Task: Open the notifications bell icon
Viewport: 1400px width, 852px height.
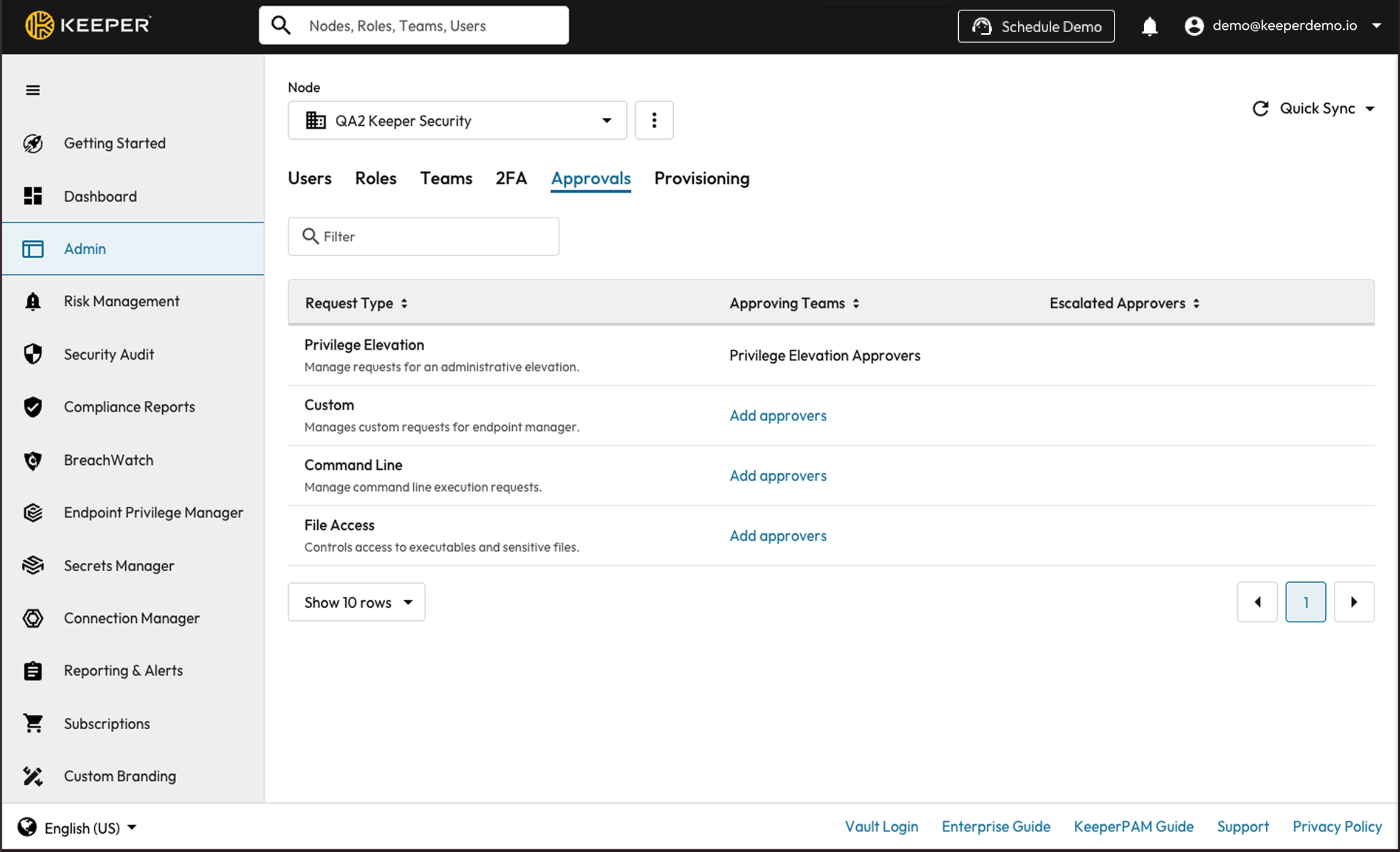Action: point(1149,26)
